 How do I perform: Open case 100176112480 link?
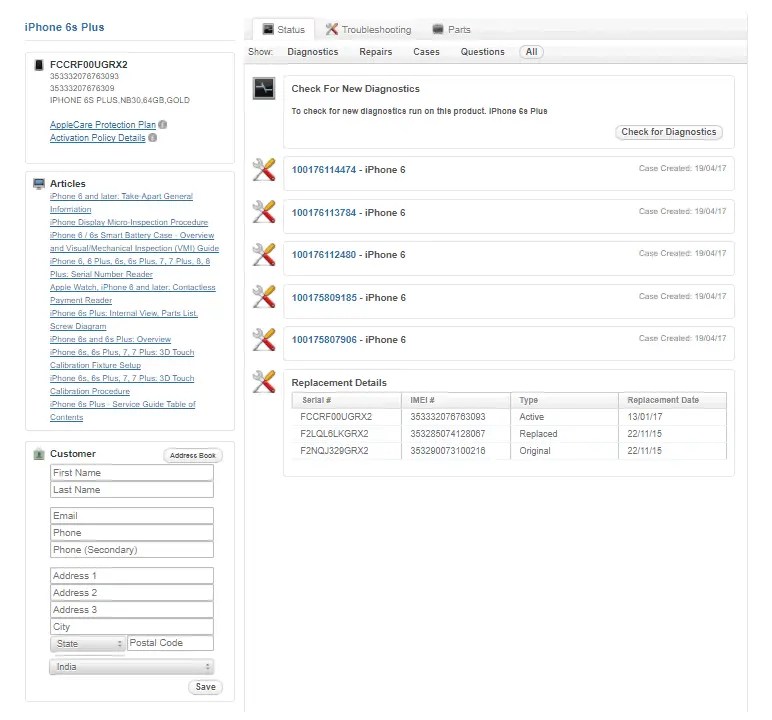(x=323, y=255)
